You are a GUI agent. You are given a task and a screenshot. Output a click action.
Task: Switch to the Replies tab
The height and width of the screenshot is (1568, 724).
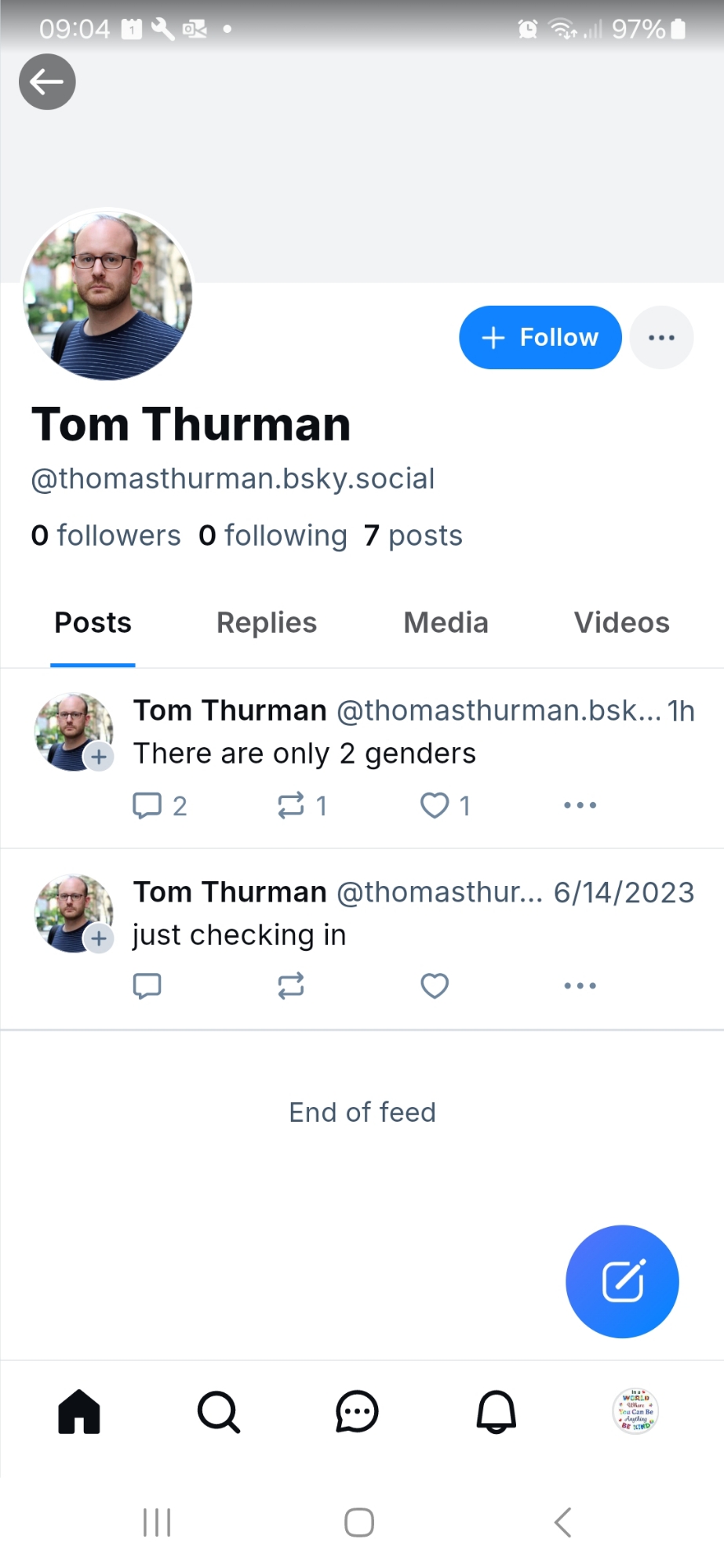267,622
